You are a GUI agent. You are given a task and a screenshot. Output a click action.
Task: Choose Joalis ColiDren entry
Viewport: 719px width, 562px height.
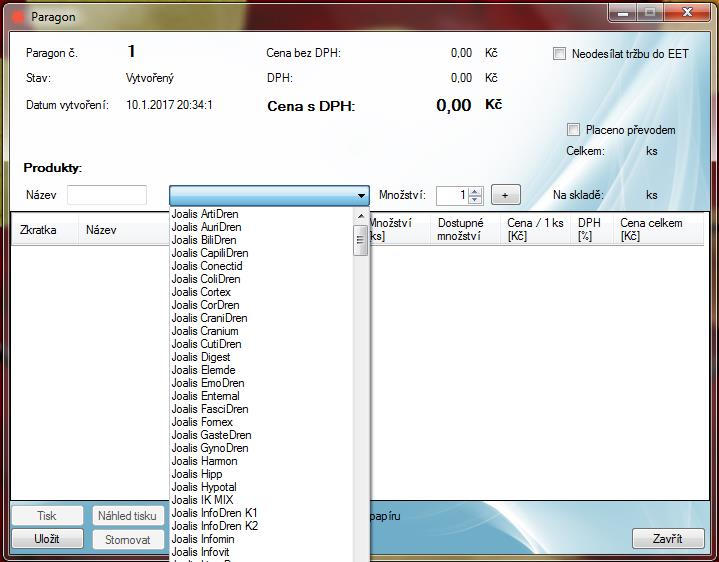[261, 279]
